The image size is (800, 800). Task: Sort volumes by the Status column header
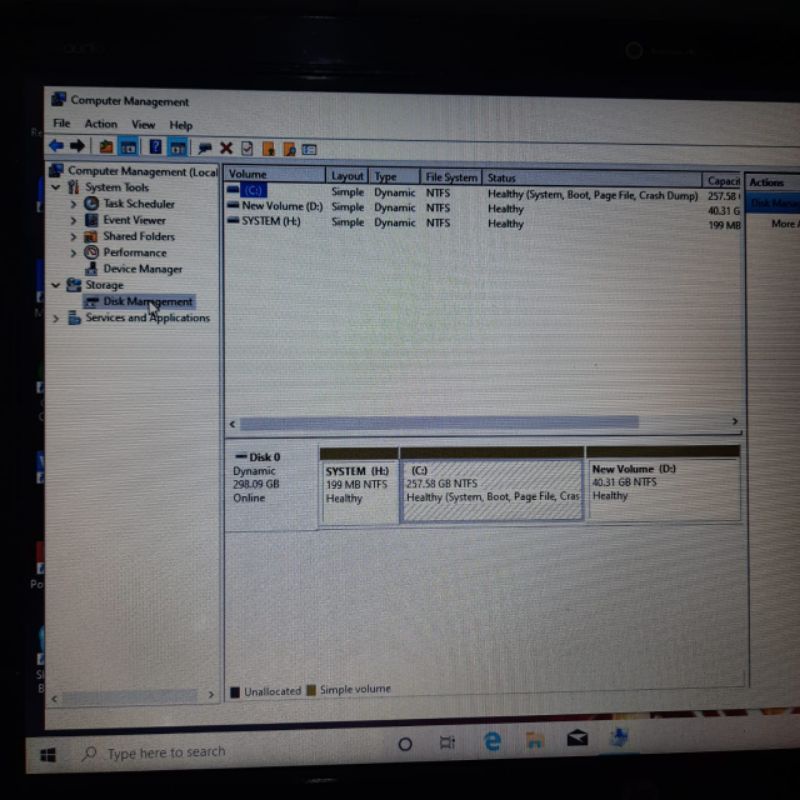590,178
